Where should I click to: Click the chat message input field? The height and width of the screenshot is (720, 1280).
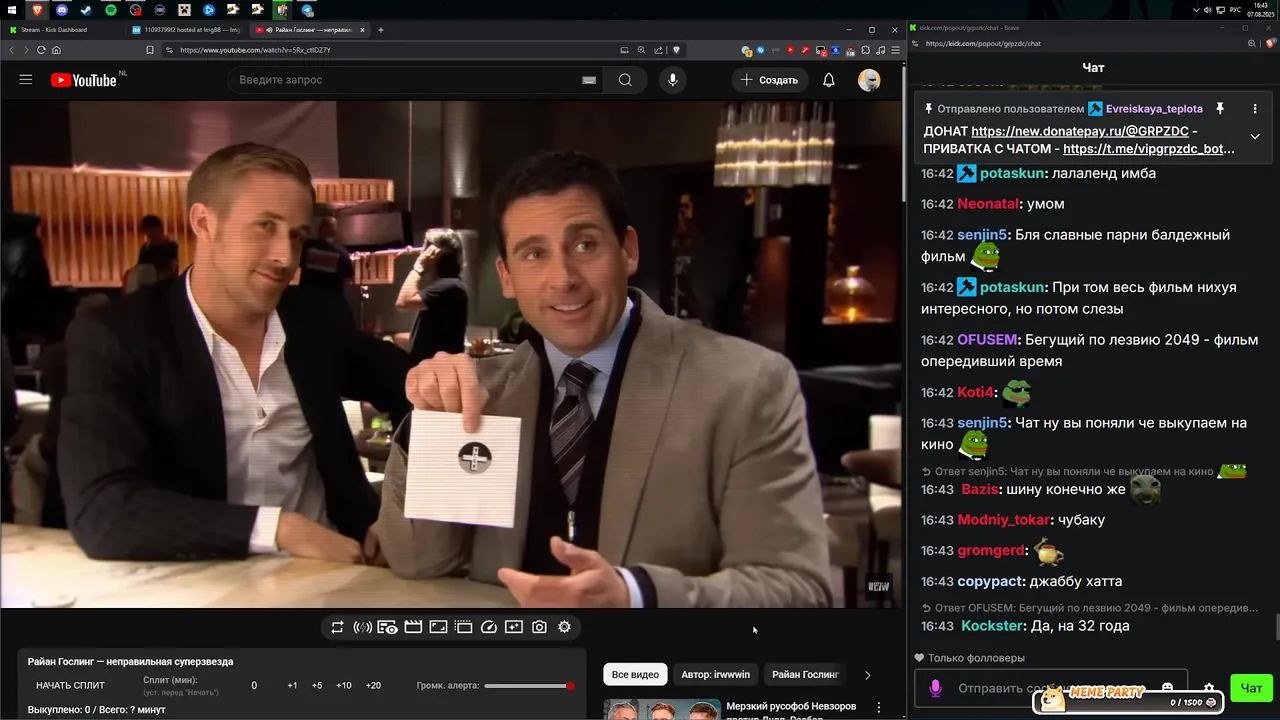point(1050,688)
